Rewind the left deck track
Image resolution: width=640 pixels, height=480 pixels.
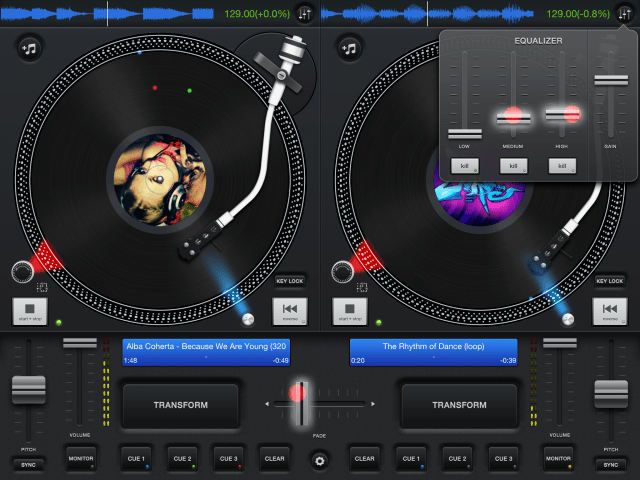click(289, 311)
